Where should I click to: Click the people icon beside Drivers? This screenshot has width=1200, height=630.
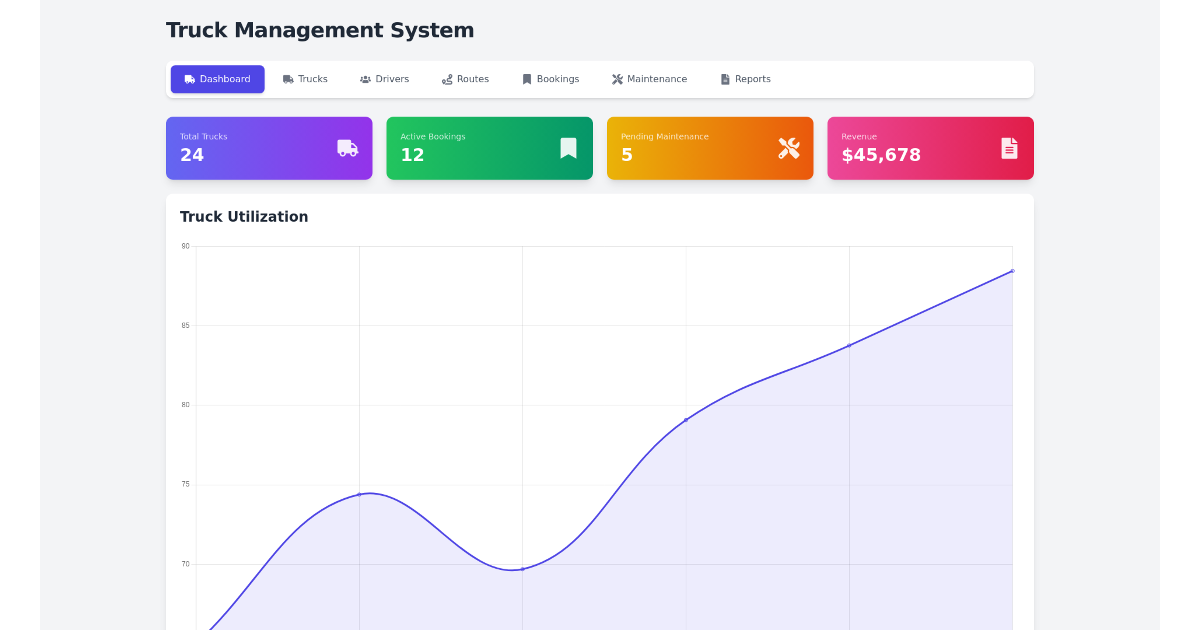tap(365, 78)
